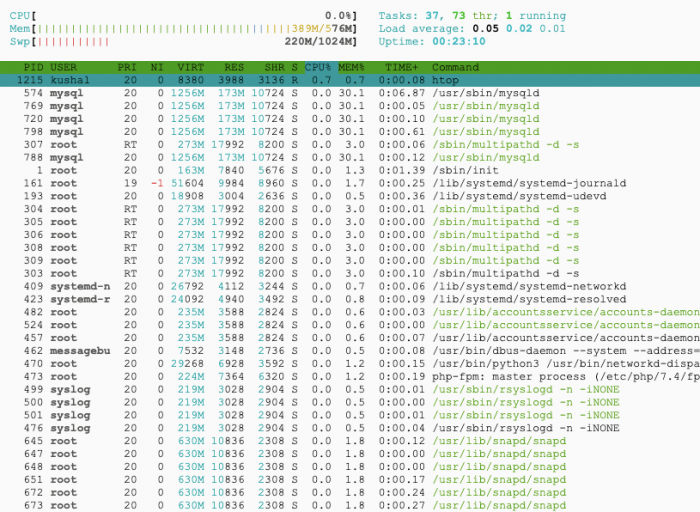700x512 pixels.
Task: Select the mysqld process with PID 574
Action: (350, 92)
